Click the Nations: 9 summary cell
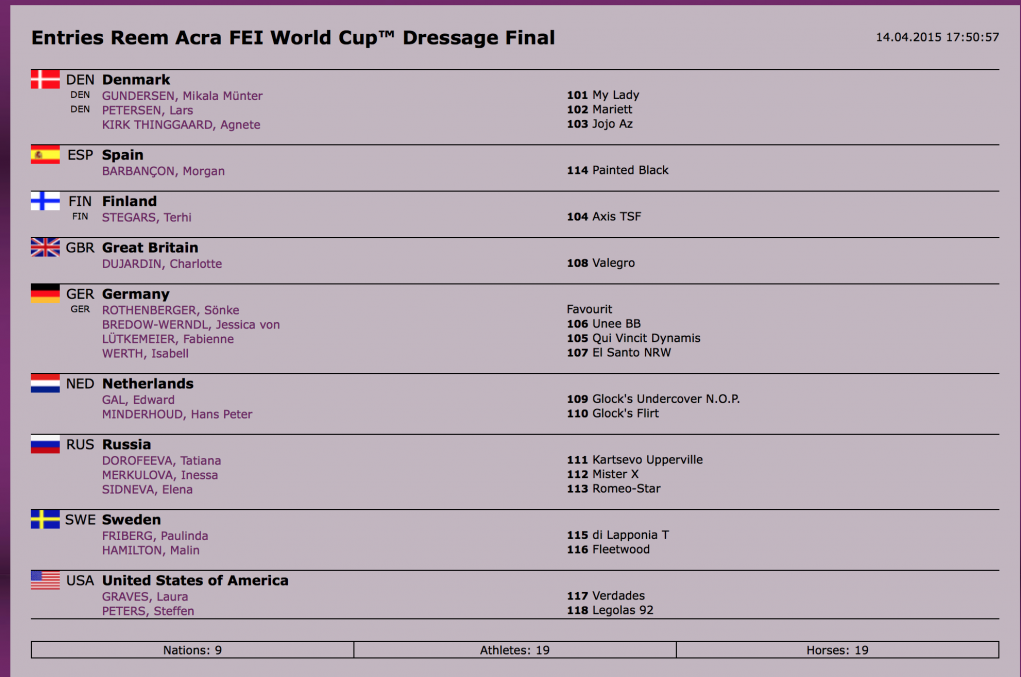The width and height of the screenshot is (1021, 677). click(x=192, y=650)
